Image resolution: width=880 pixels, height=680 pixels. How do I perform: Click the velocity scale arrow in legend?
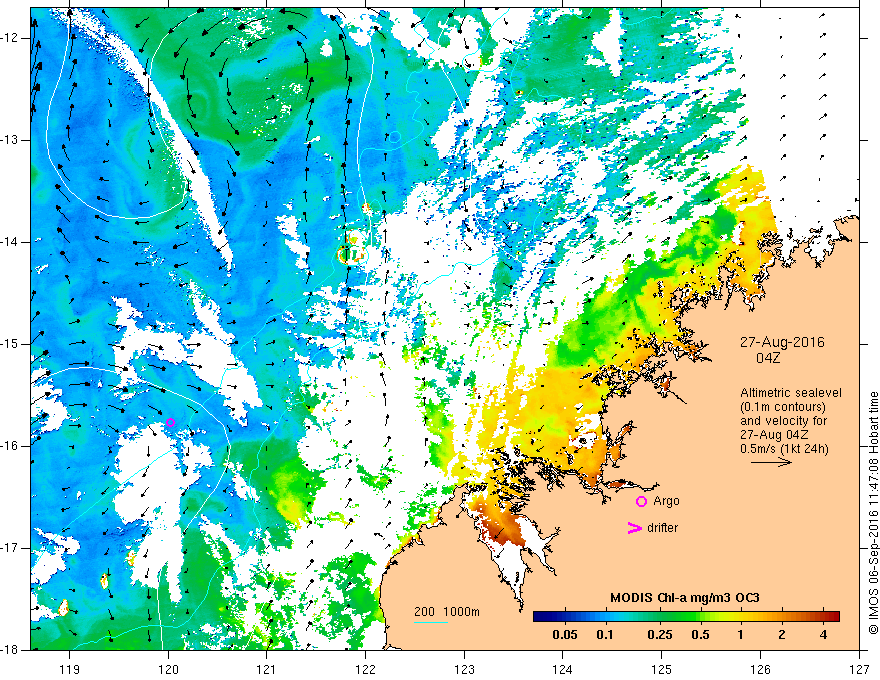[x=771, y=462]
